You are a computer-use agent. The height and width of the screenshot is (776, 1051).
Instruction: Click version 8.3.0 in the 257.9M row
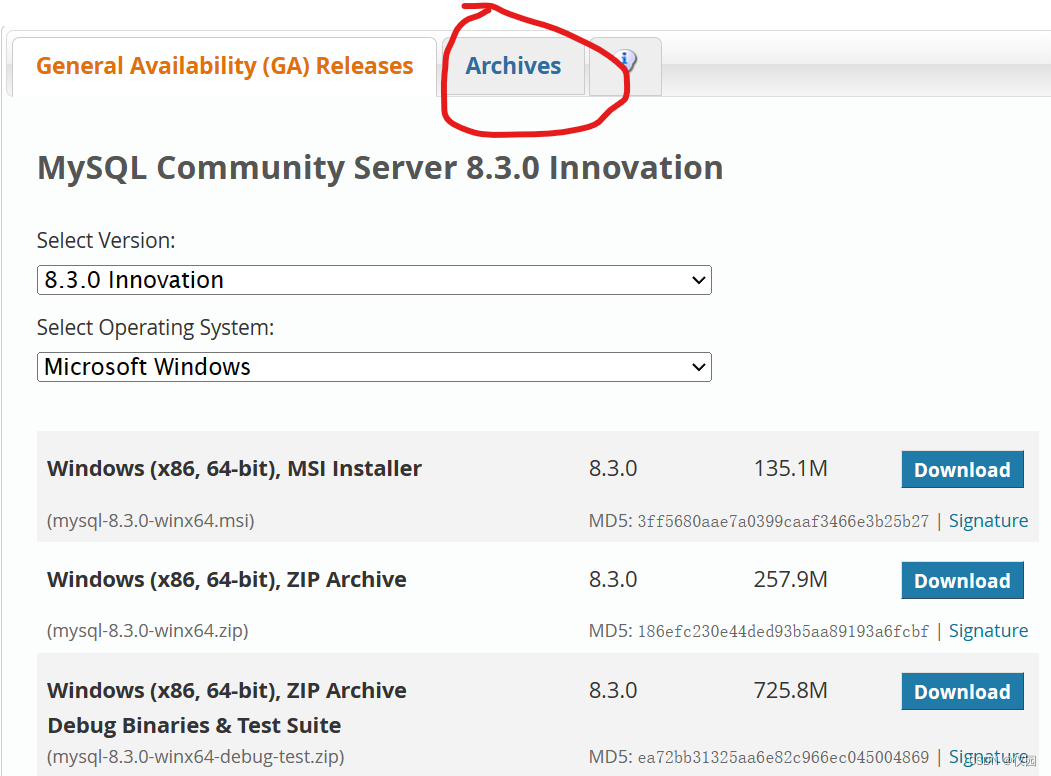point(613,579)
